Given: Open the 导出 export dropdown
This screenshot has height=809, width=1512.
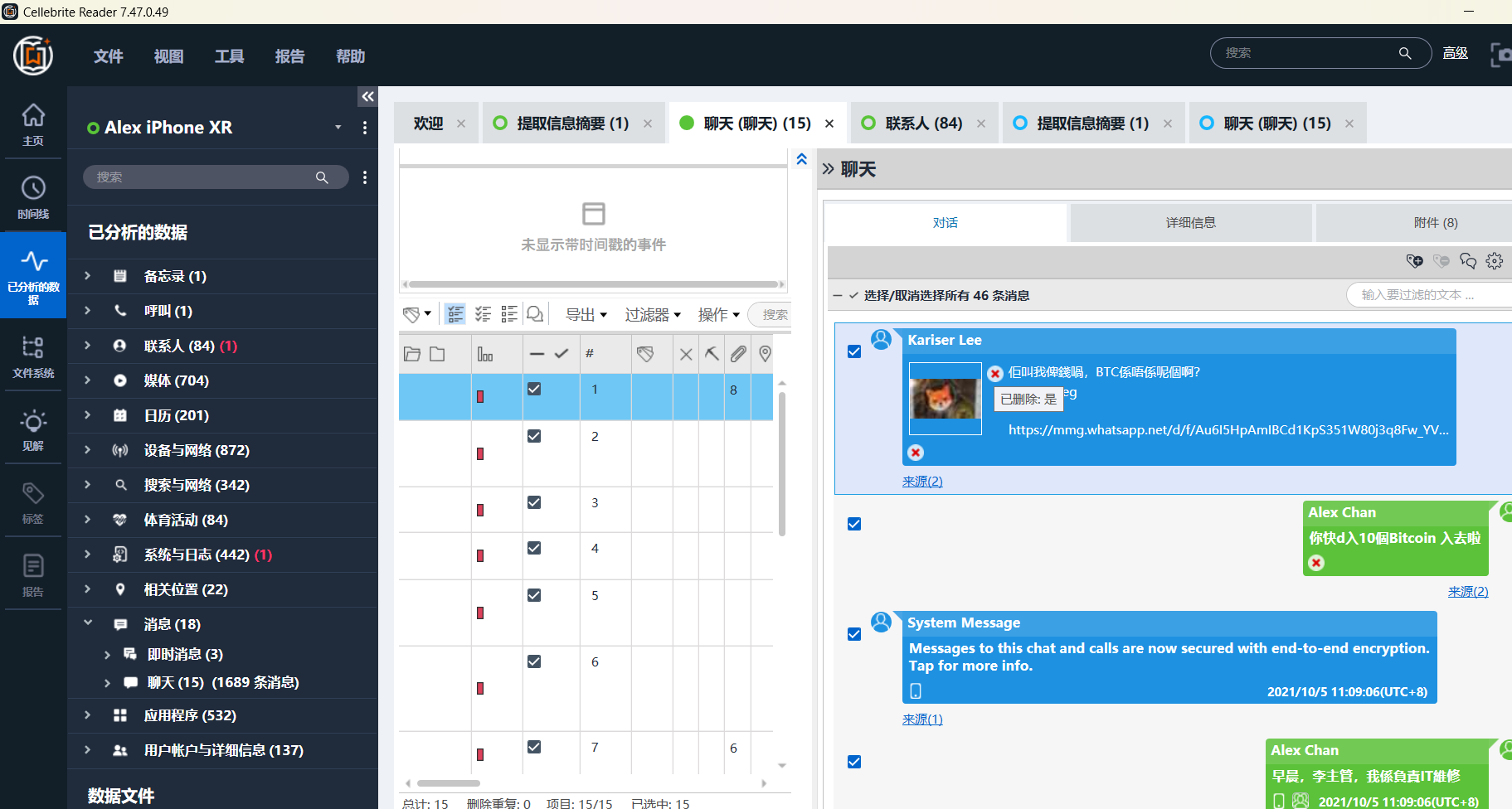Looking at the screenshot, I should click(x=586, y=314).
